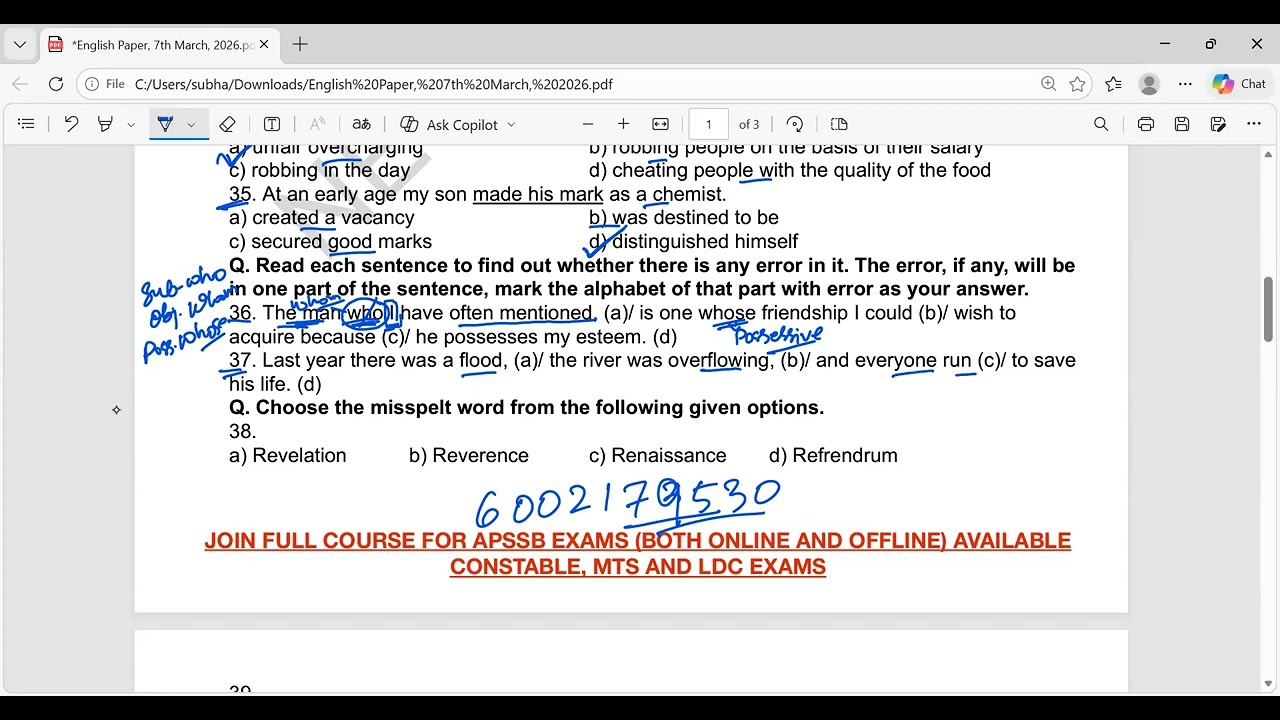Click option b) was destined to be
The height and width of the screenshot is (720, 1280).
tap(684, 218)
